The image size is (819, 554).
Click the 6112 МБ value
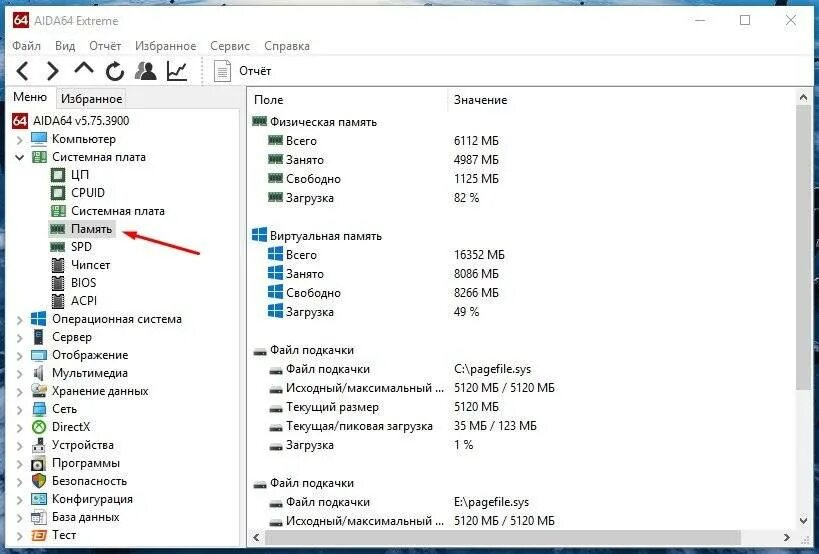point(476,141)
